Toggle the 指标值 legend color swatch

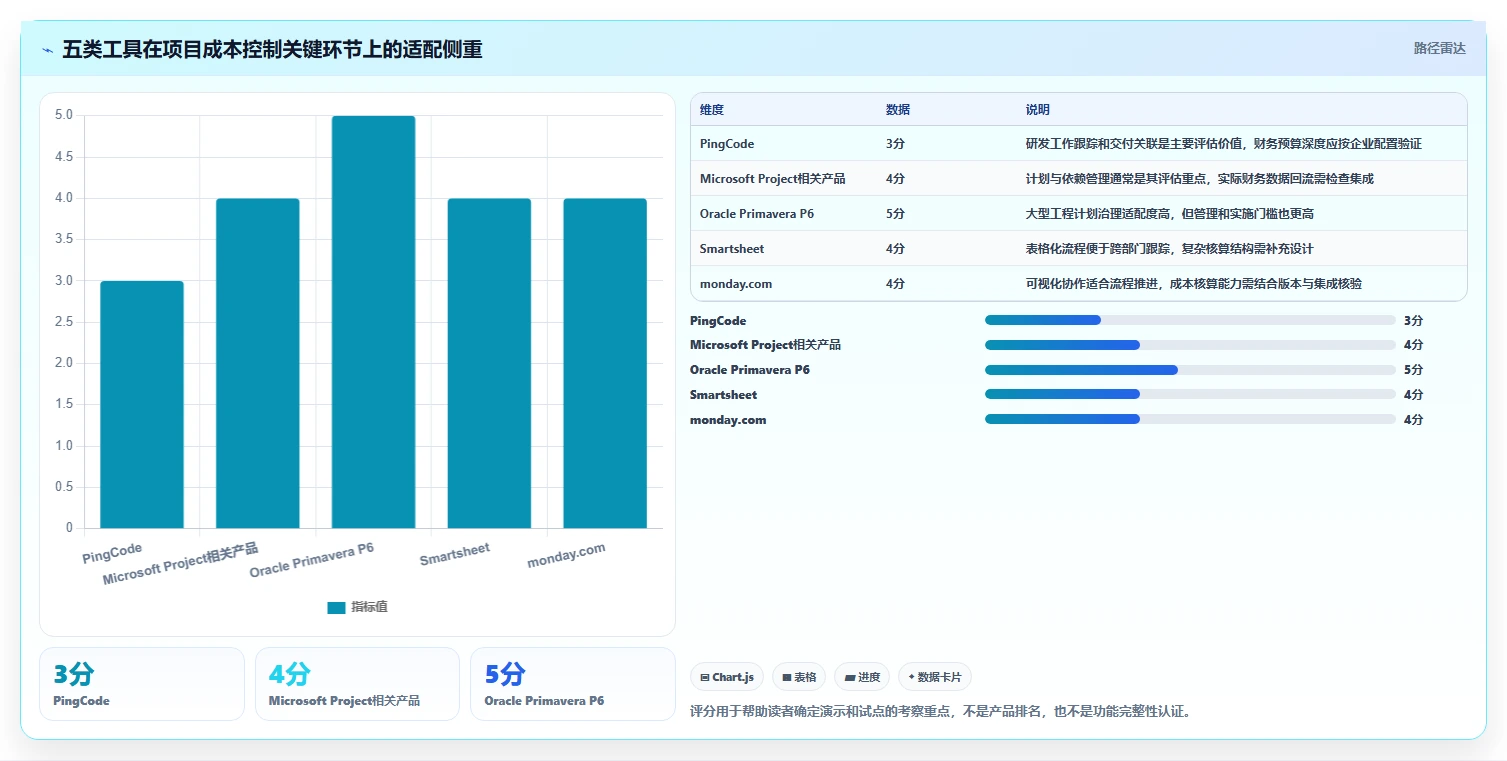pos(336,607)
